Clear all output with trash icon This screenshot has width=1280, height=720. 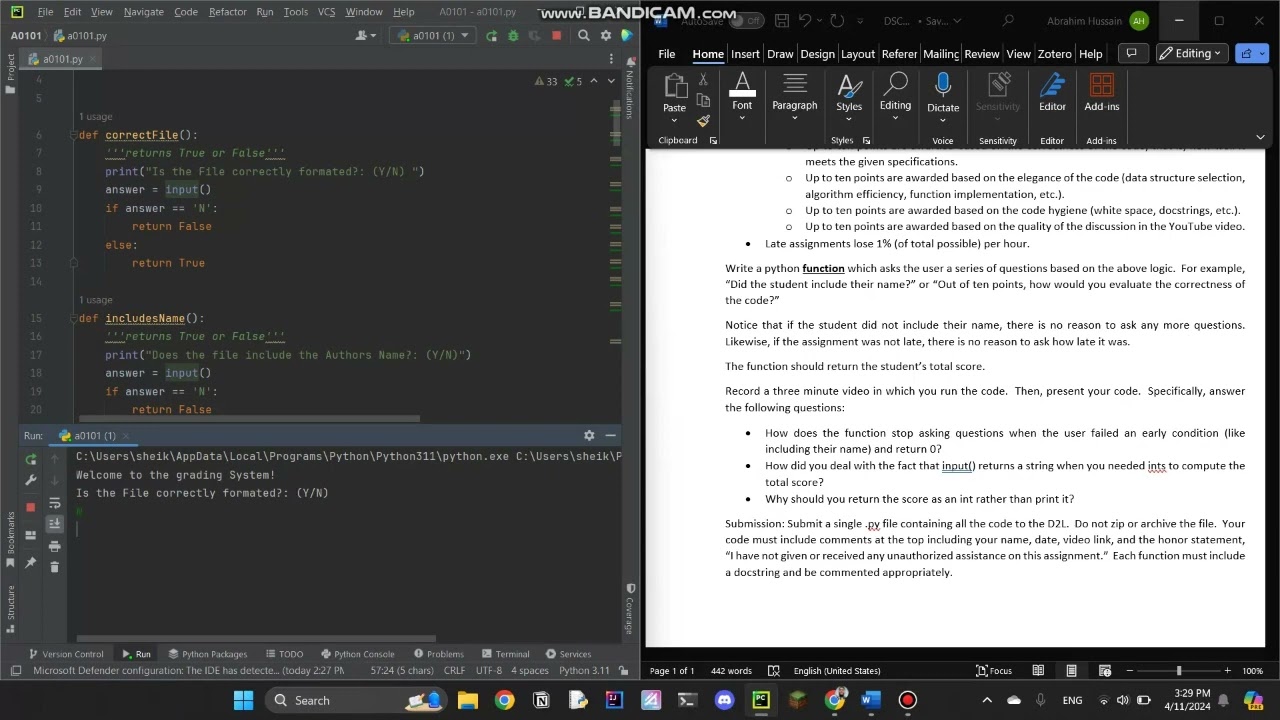54,566
